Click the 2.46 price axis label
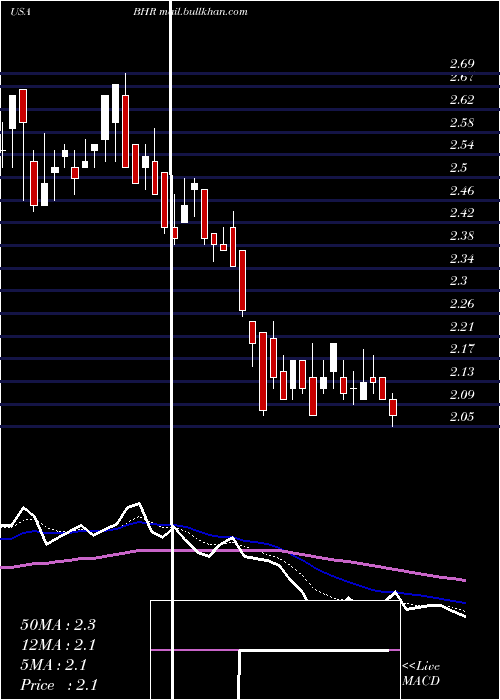This screenshot has width=500, height=700. [462, 191]
